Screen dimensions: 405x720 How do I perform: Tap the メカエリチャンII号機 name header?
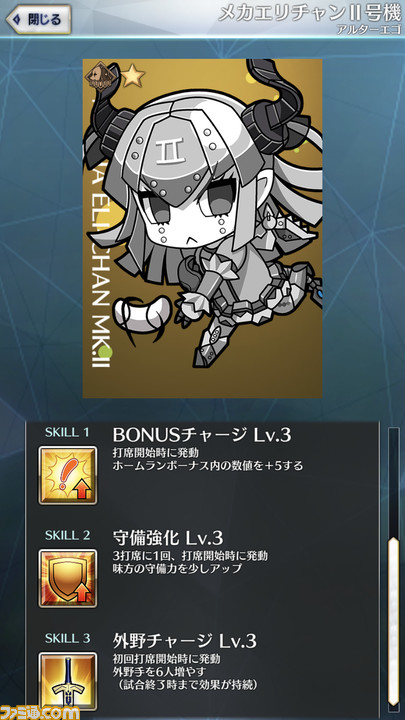tap(309, 13)
